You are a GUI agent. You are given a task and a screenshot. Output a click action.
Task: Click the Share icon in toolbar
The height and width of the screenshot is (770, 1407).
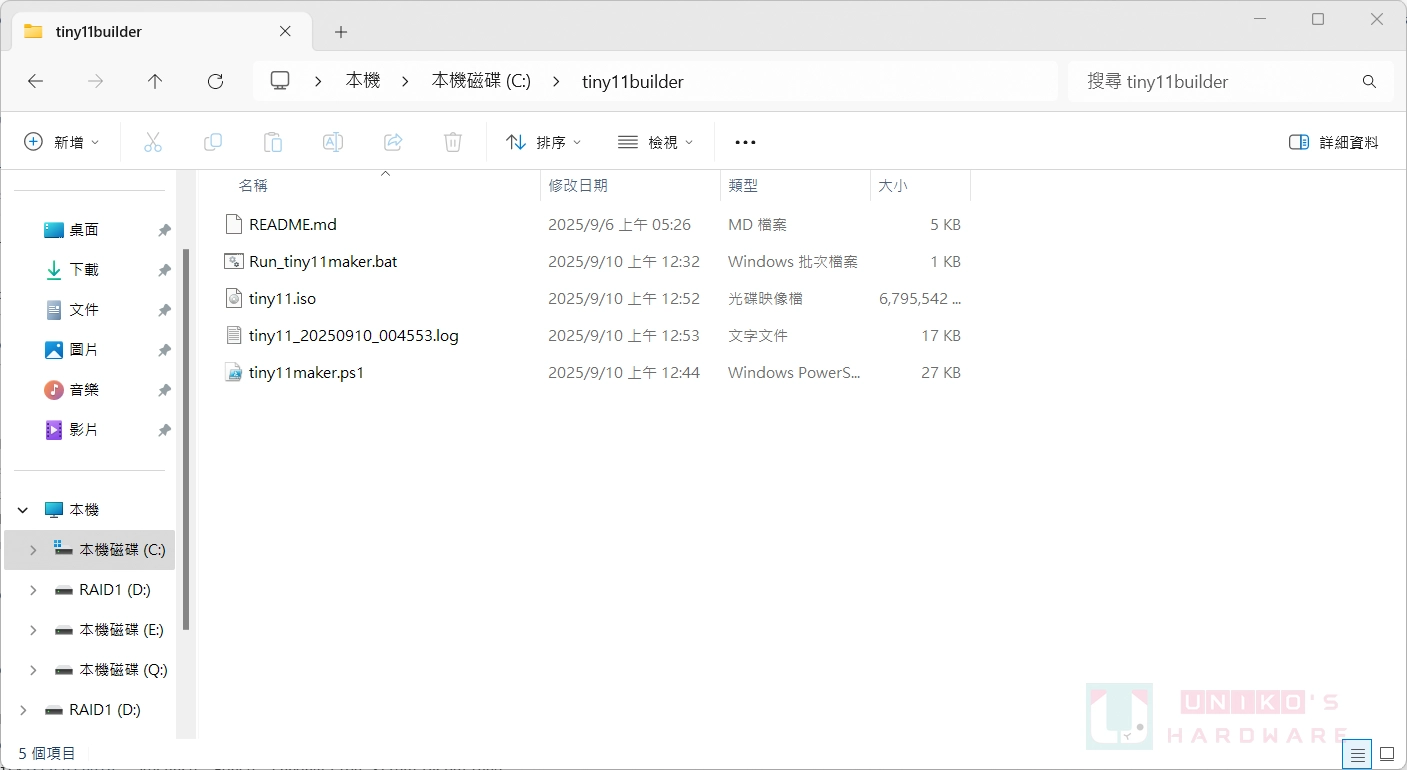(393, 142)
